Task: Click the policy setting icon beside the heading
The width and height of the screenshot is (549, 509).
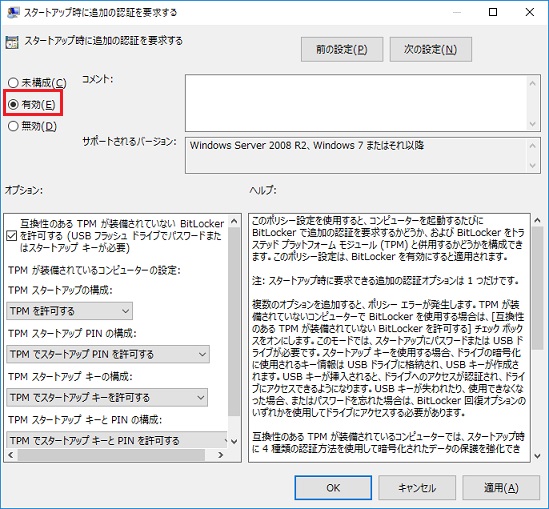Action: (12, 42)
